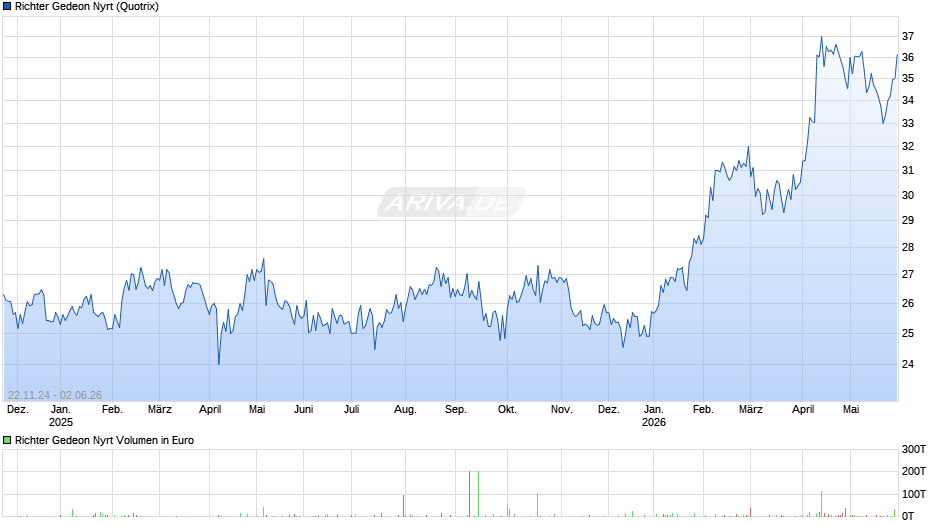The image size is (940, 526).
Task: Click the 'Juni' month label
Action: [x=303, y=410]
